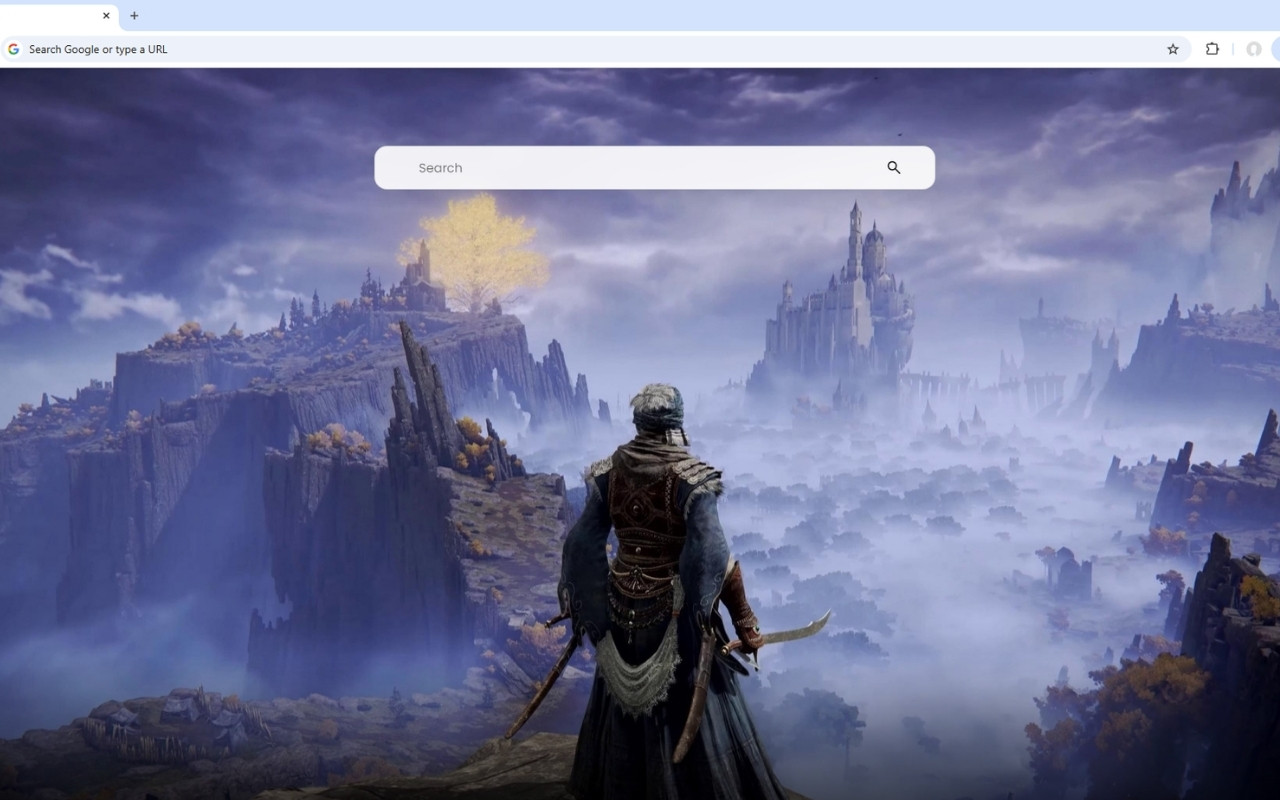Bookmark this tab with the star icon
1280x800 pixels.
click(1173, 49)
